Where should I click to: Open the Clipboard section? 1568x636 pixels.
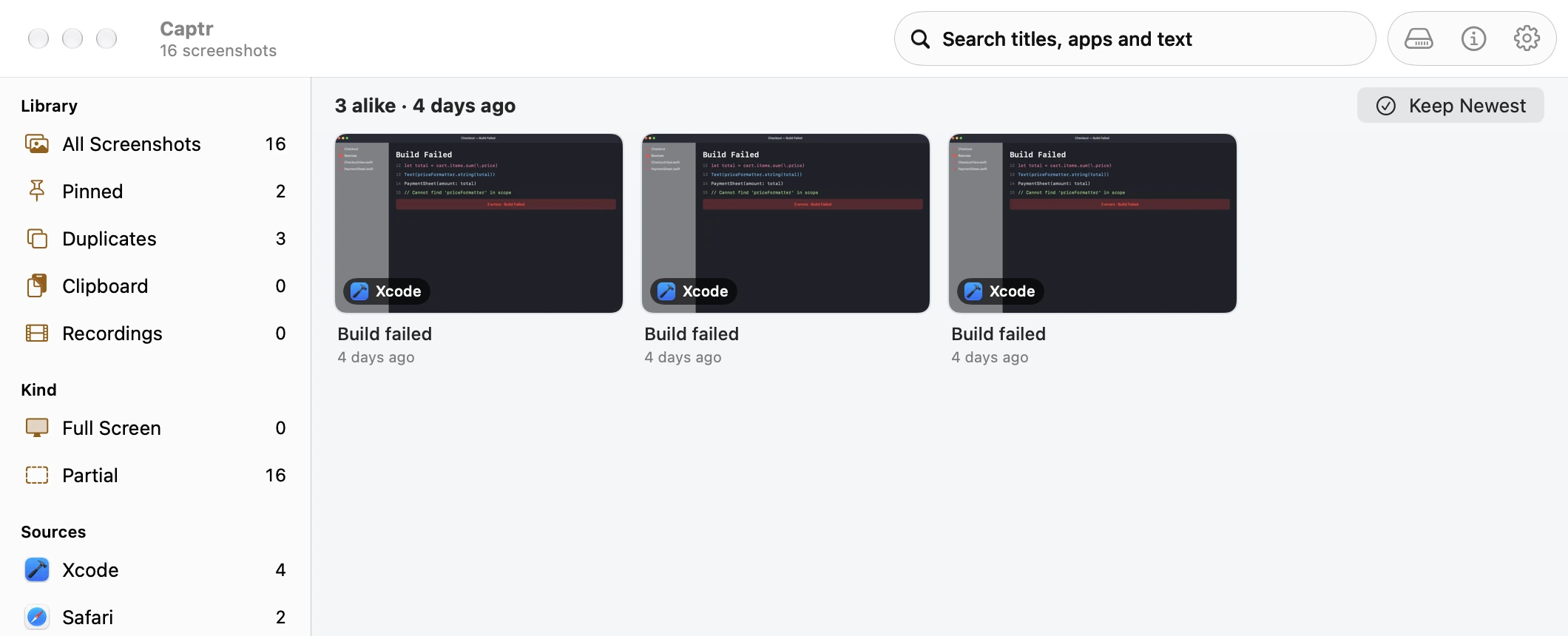155,285
